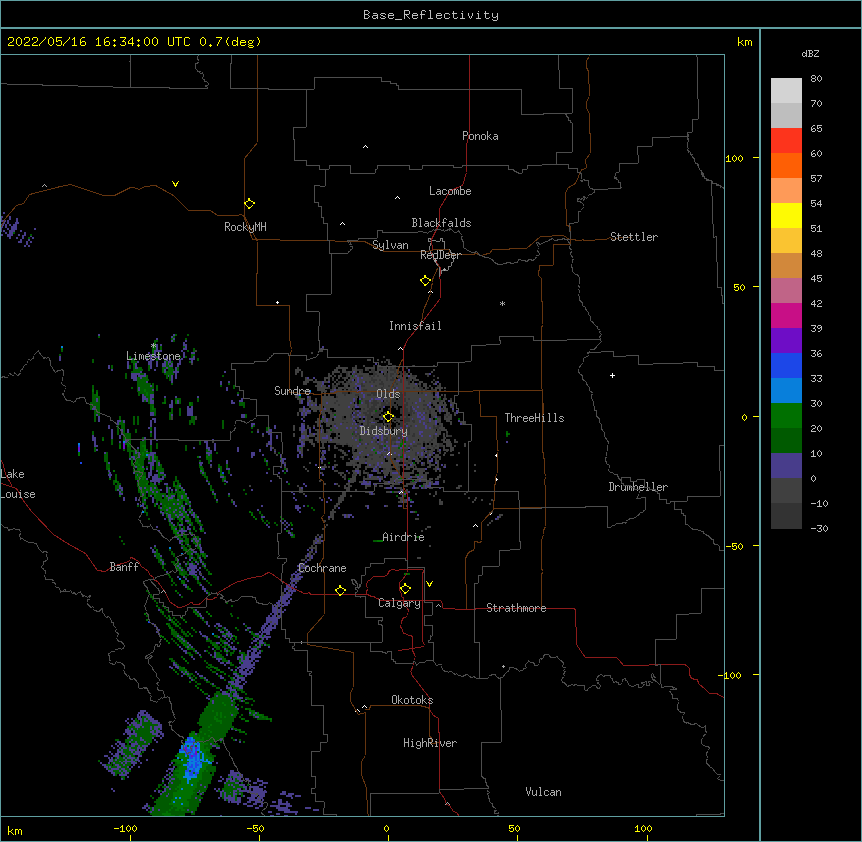Pick the blue 36-33 dBZ legend swatch

coord(786,365)
